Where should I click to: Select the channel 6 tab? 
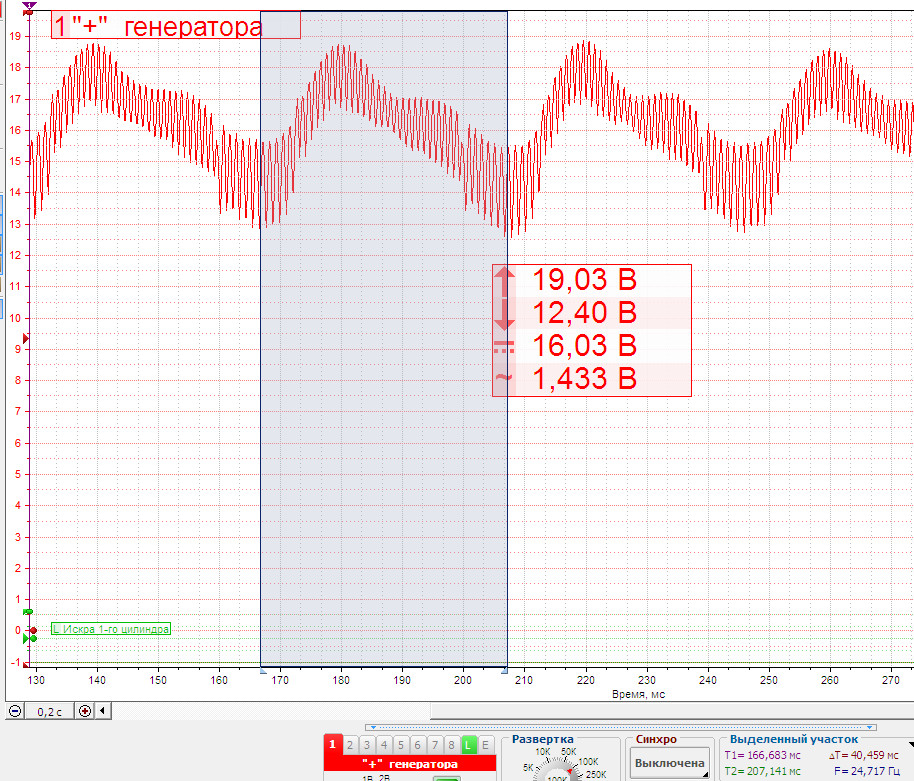pyautogui.click(x=417, y=745)
